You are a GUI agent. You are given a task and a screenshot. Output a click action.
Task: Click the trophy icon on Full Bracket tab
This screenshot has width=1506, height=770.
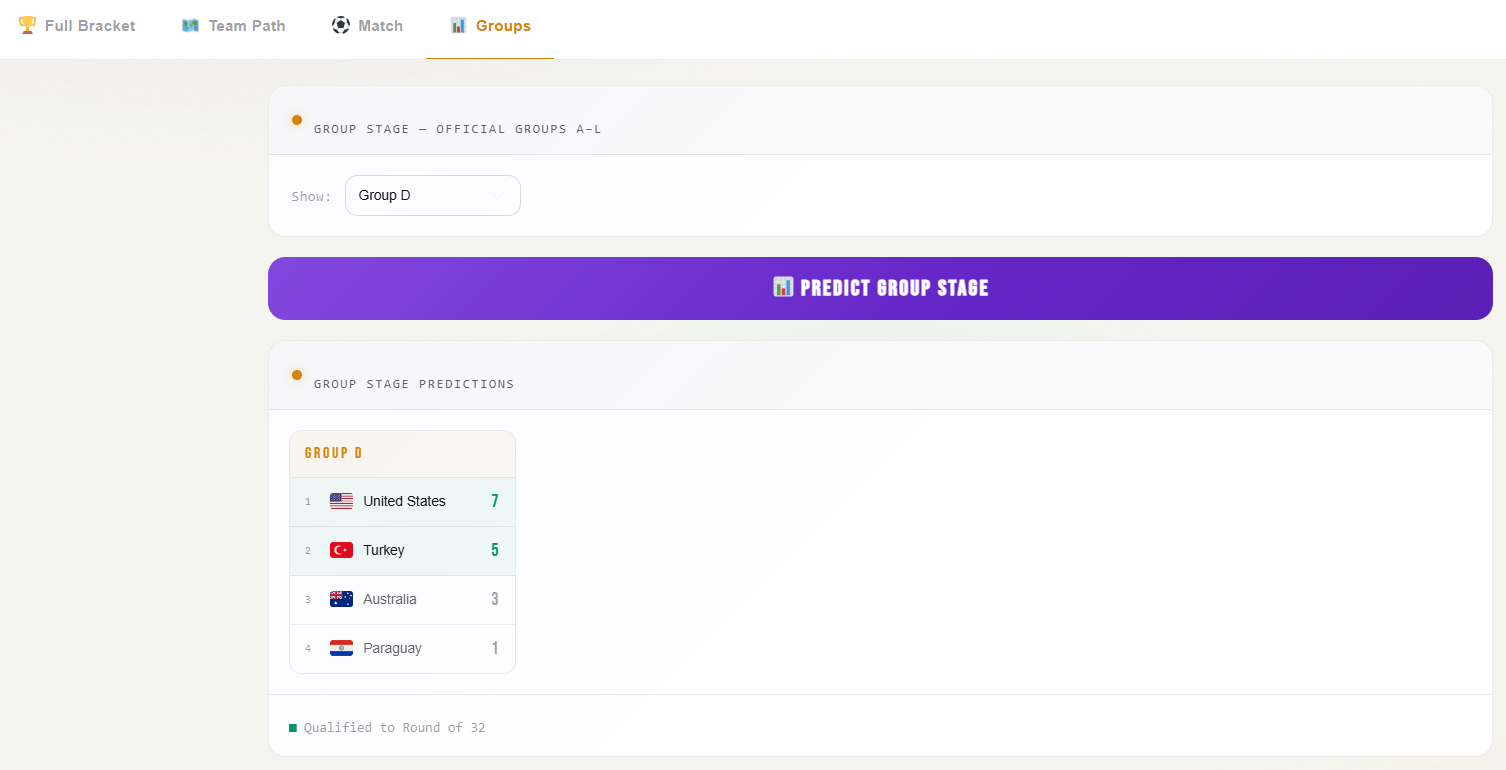click(27, 25)
